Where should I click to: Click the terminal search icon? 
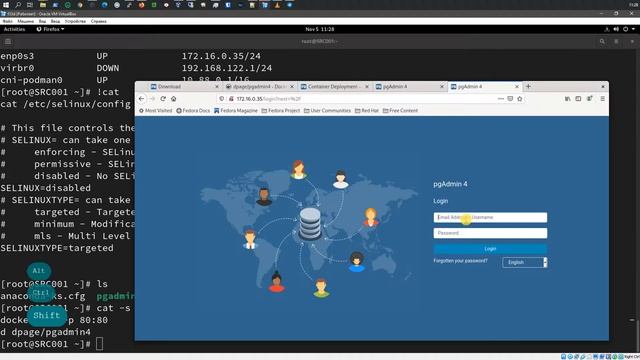coord(602,41)
